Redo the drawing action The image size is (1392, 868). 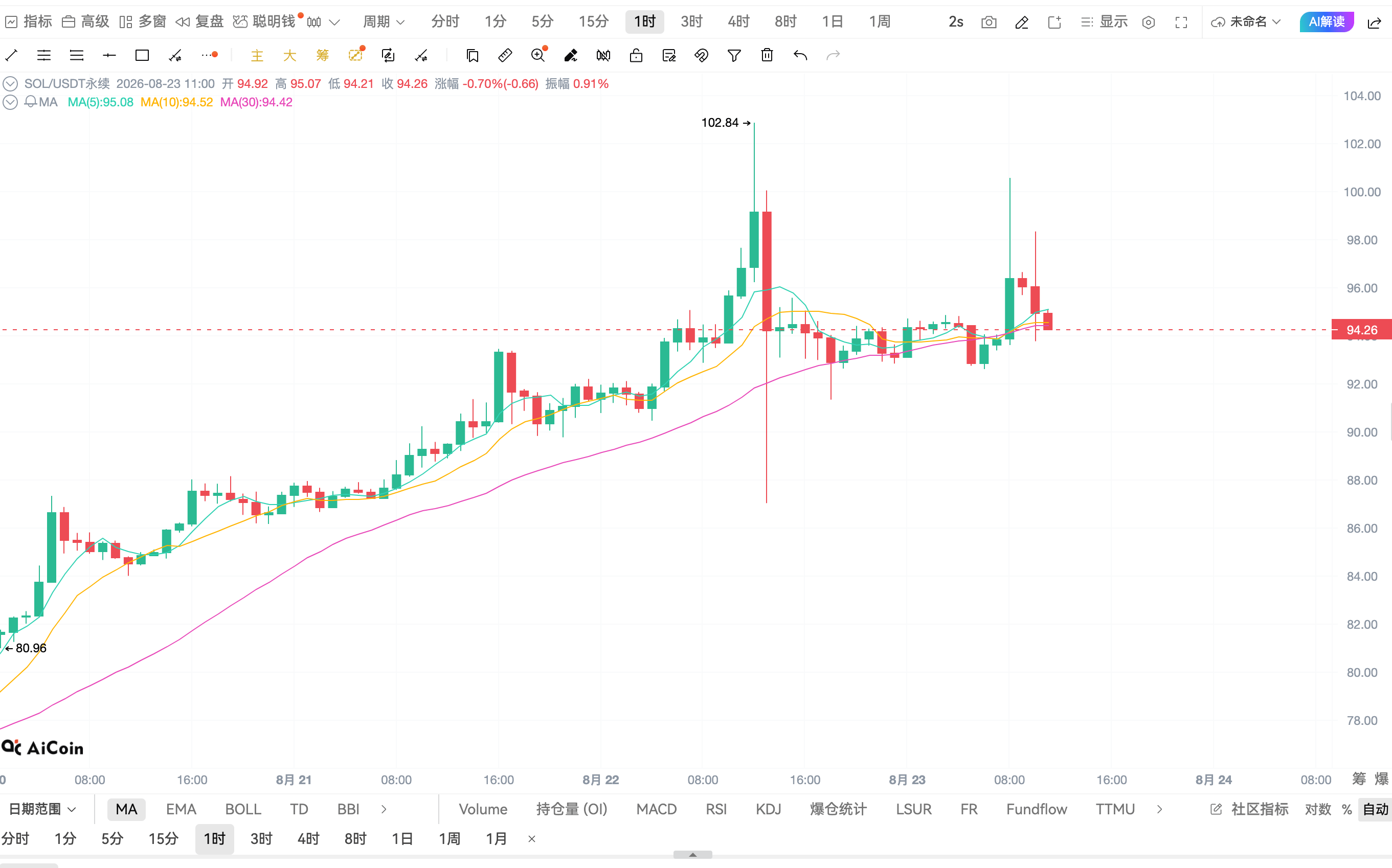pos(833,56)
